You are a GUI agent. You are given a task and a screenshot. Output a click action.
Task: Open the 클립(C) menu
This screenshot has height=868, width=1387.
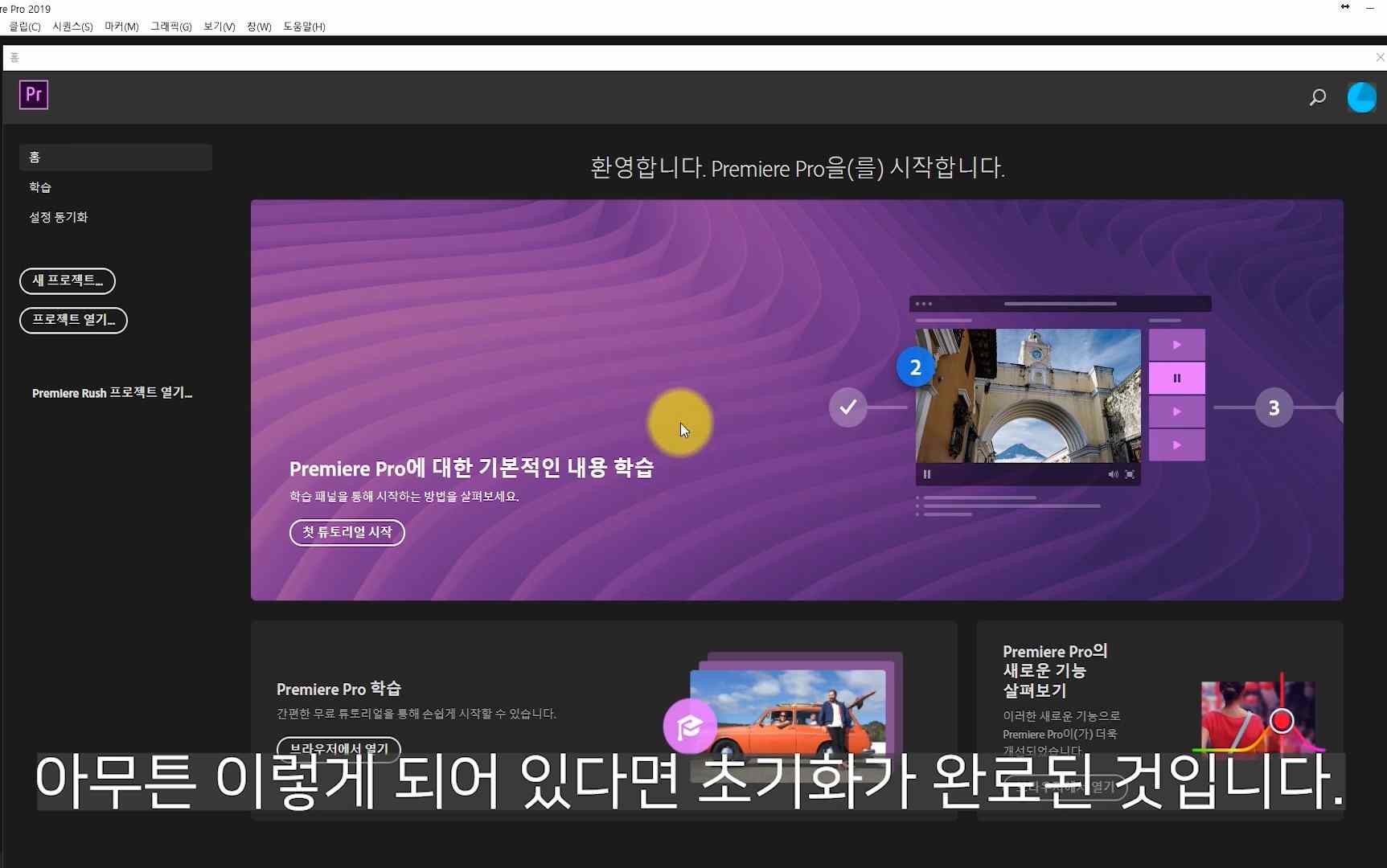(x=25, y=27)
